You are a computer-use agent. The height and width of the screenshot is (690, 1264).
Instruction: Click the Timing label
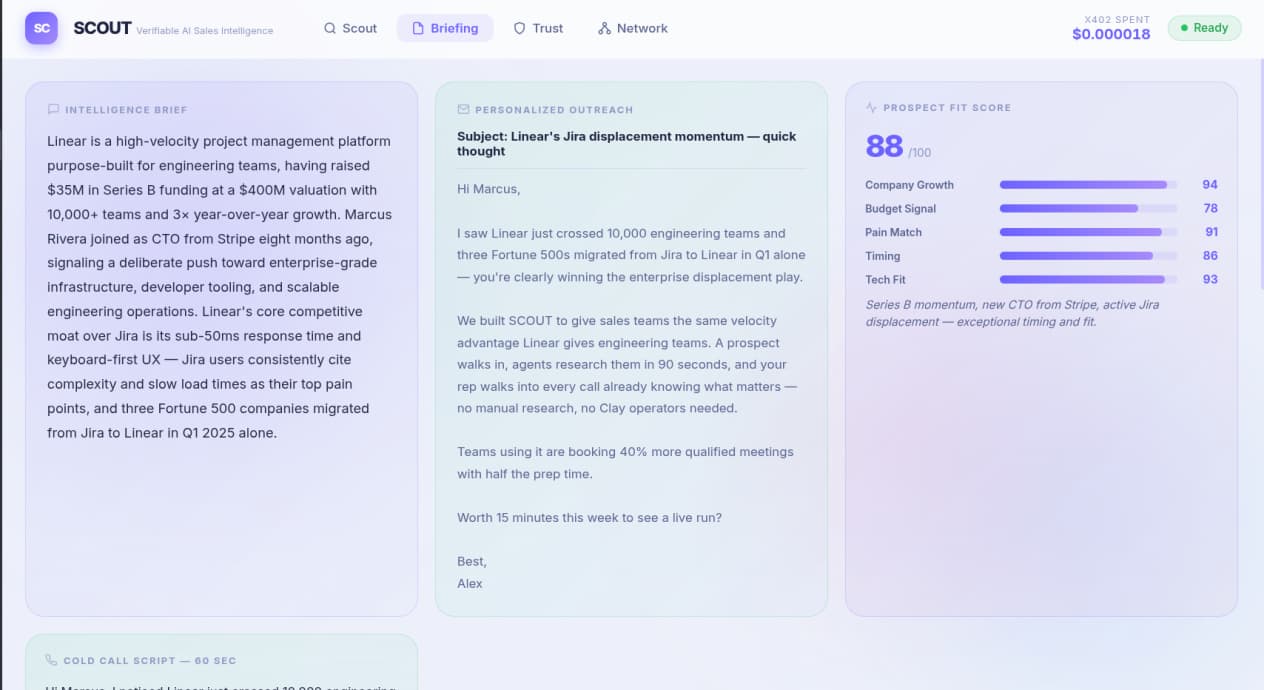[883, 256]
